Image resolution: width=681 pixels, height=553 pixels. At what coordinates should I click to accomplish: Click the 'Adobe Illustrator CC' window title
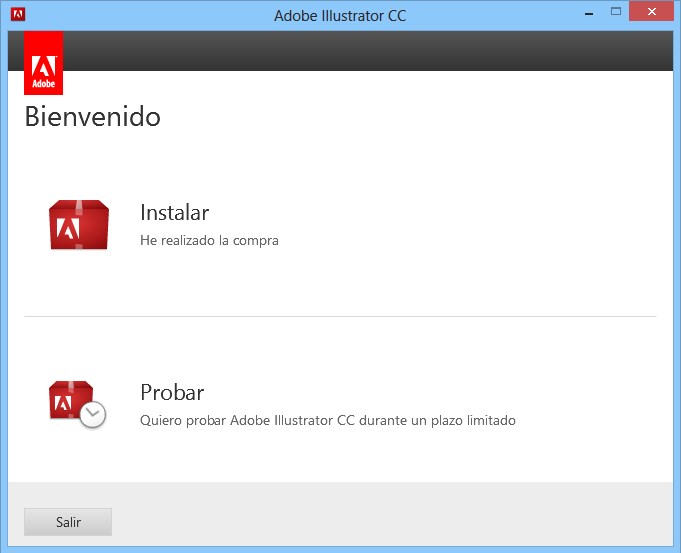tap(340, 16)
